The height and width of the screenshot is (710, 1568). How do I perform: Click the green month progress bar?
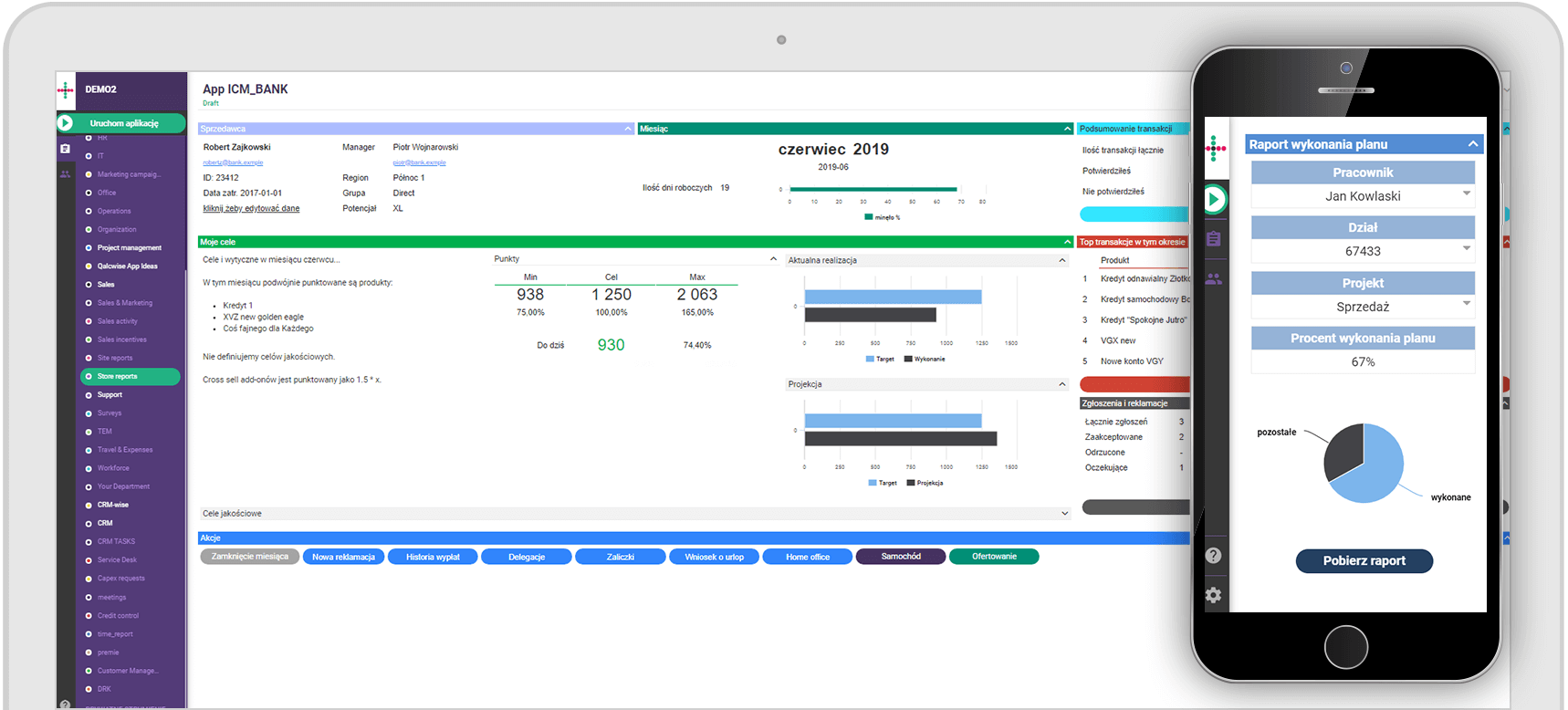(873, 190)
